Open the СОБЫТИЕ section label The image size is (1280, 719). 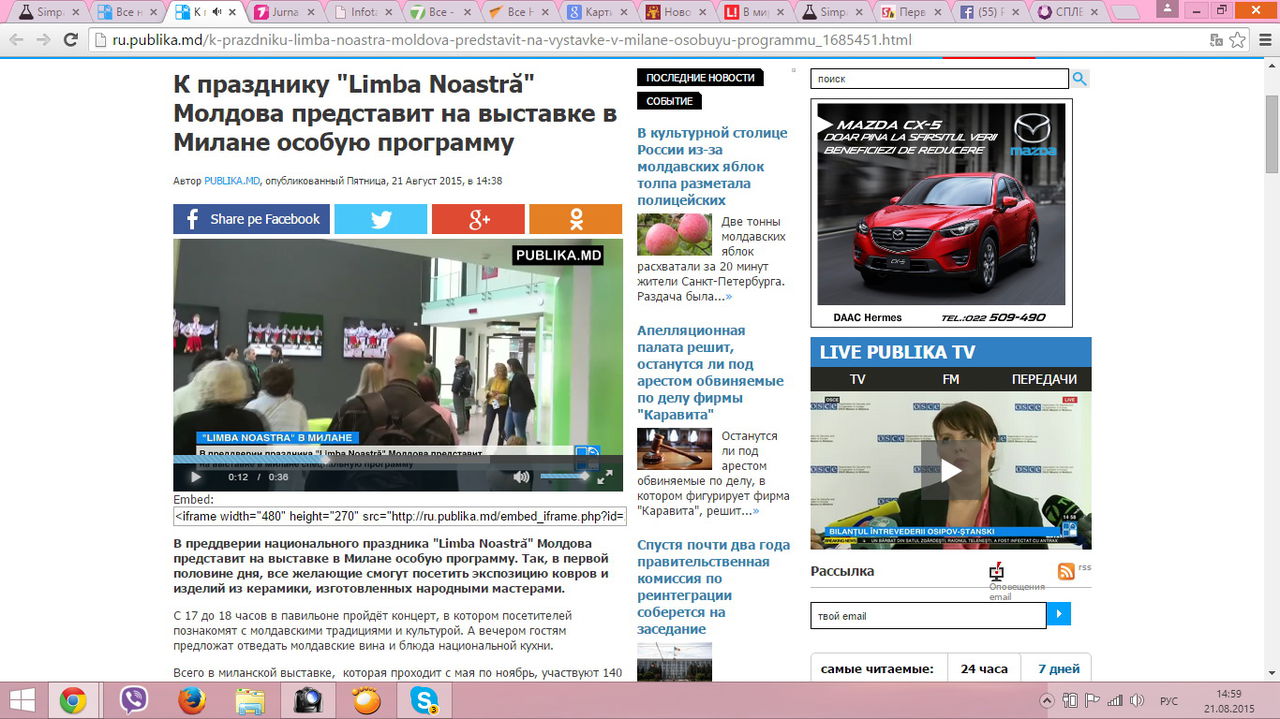tap(669, 101)
